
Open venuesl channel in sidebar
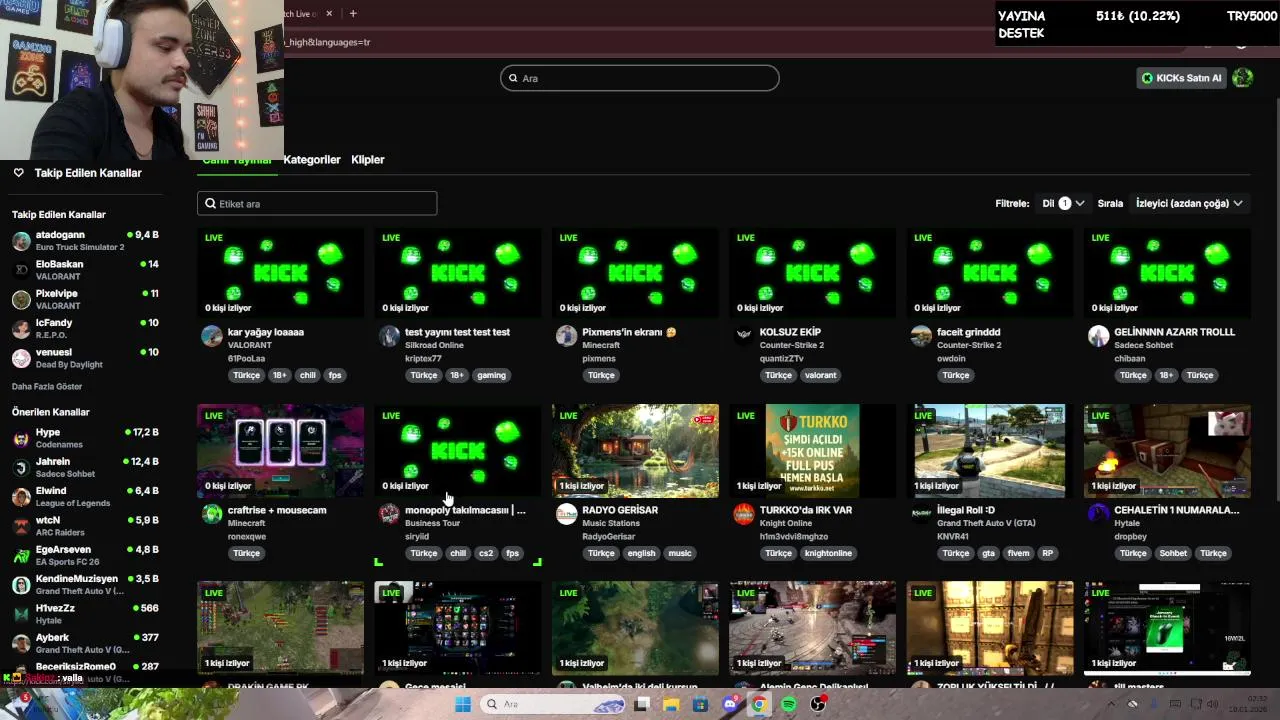[x=85, y=358]
